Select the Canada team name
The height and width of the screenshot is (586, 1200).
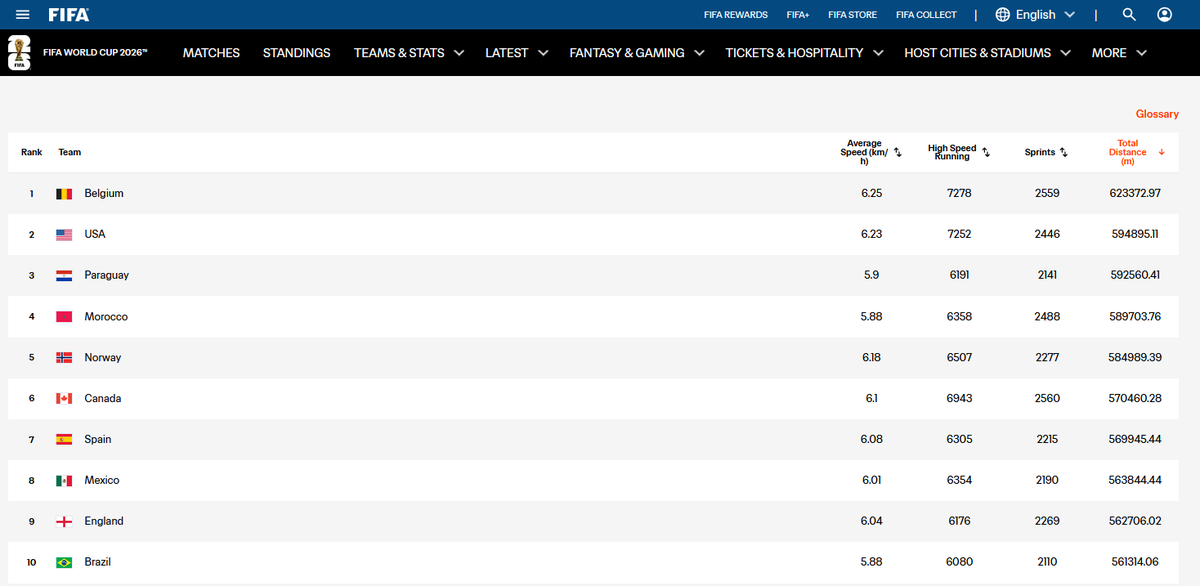103,398
